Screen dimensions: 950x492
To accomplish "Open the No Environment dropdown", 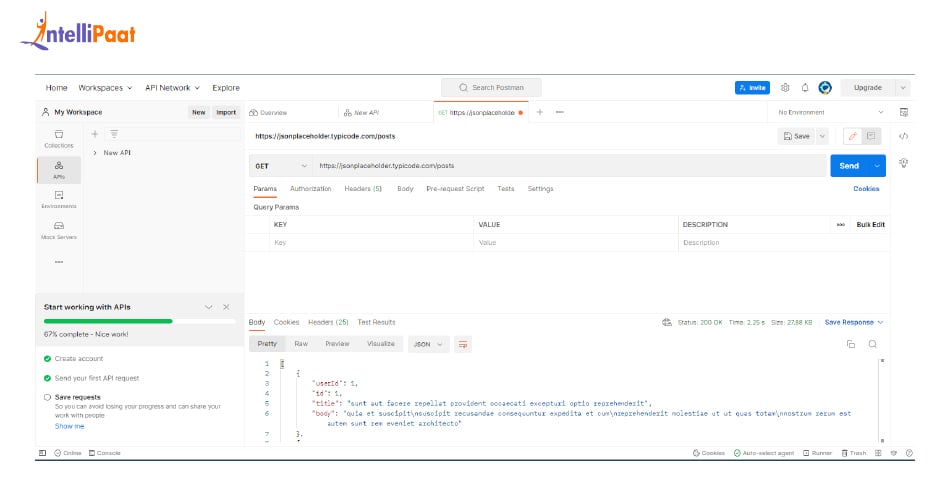I will coord(831,112).
